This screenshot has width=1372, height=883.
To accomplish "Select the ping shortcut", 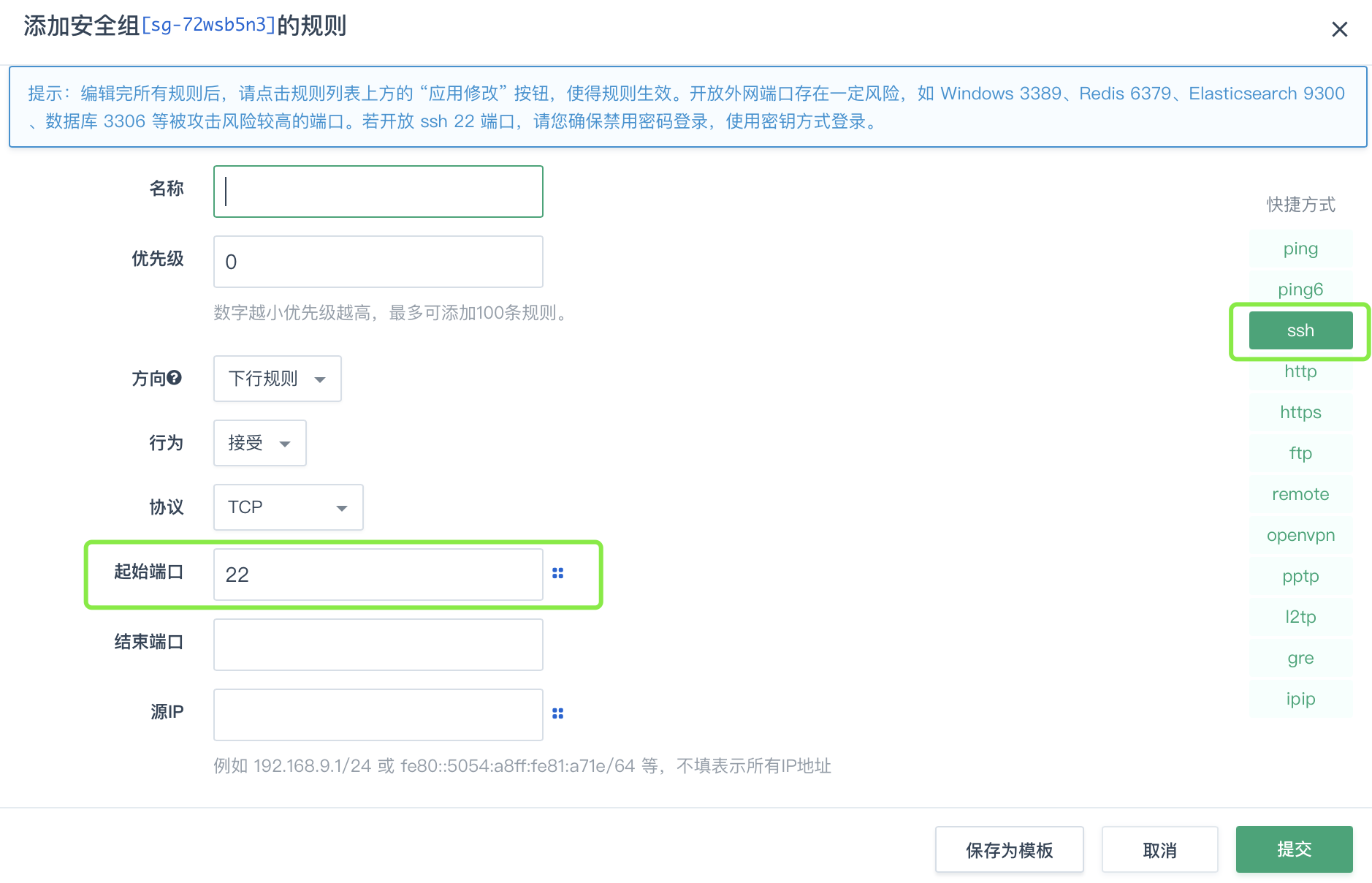I will click(x=1300, y=249).
